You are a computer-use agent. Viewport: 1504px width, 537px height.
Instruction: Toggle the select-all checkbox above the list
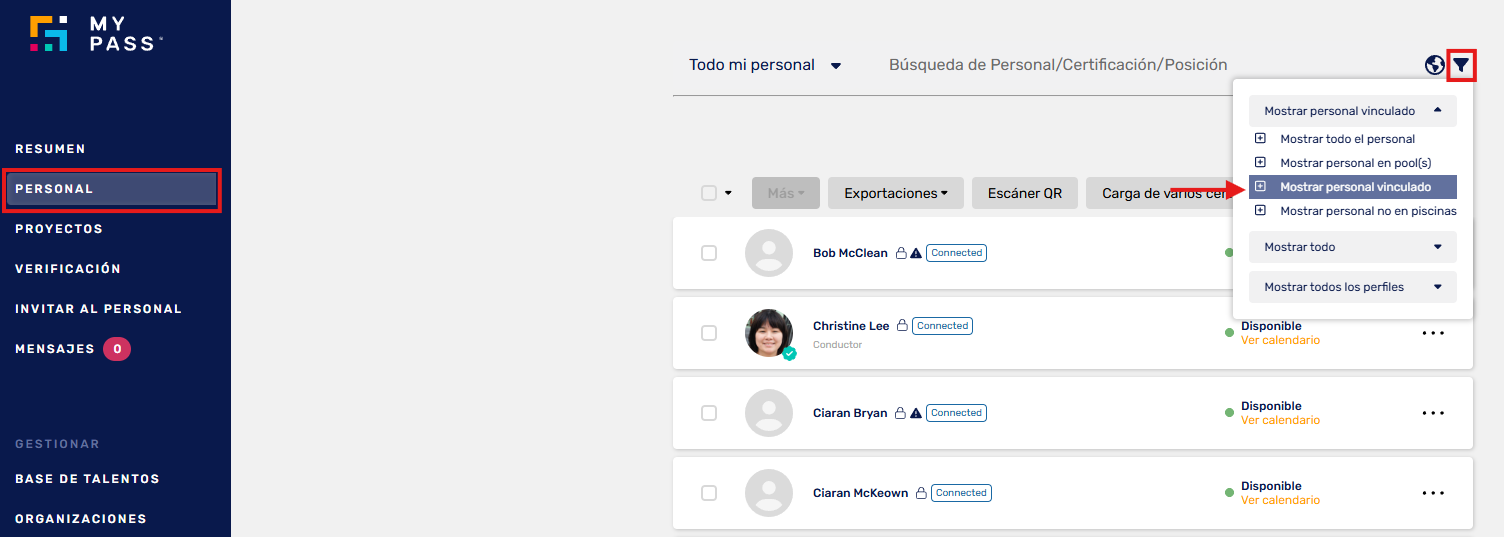tap(709, 193)
